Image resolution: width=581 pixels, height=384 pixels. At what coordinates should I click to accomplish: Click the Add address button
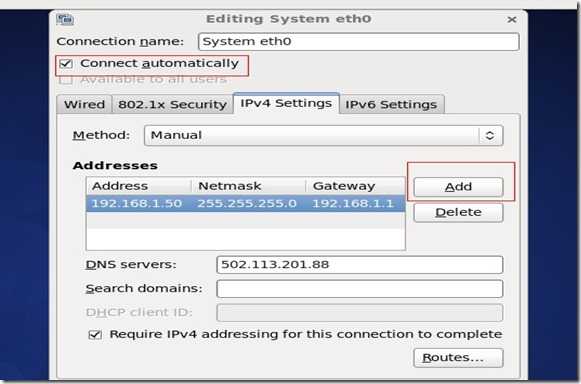[458, 187]
